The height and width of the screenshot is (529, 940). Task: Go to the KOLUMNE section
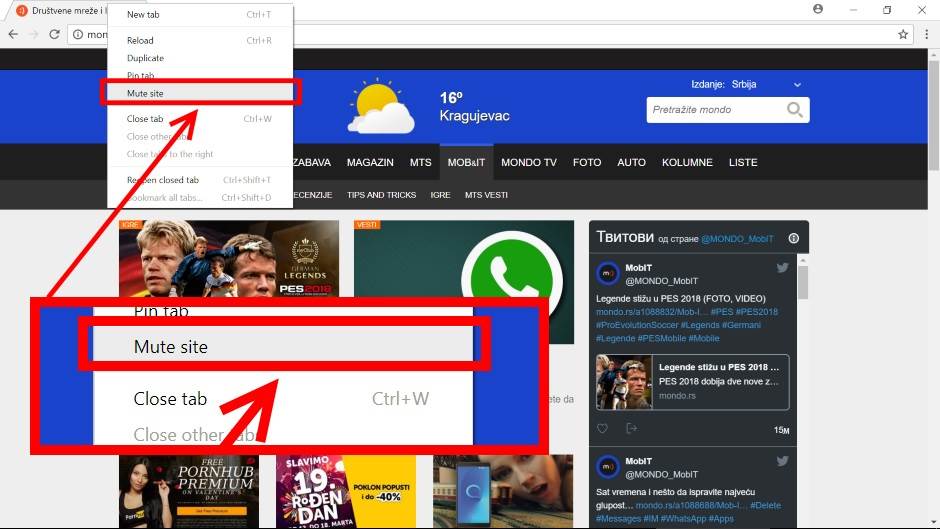click(x=687, y=162)
